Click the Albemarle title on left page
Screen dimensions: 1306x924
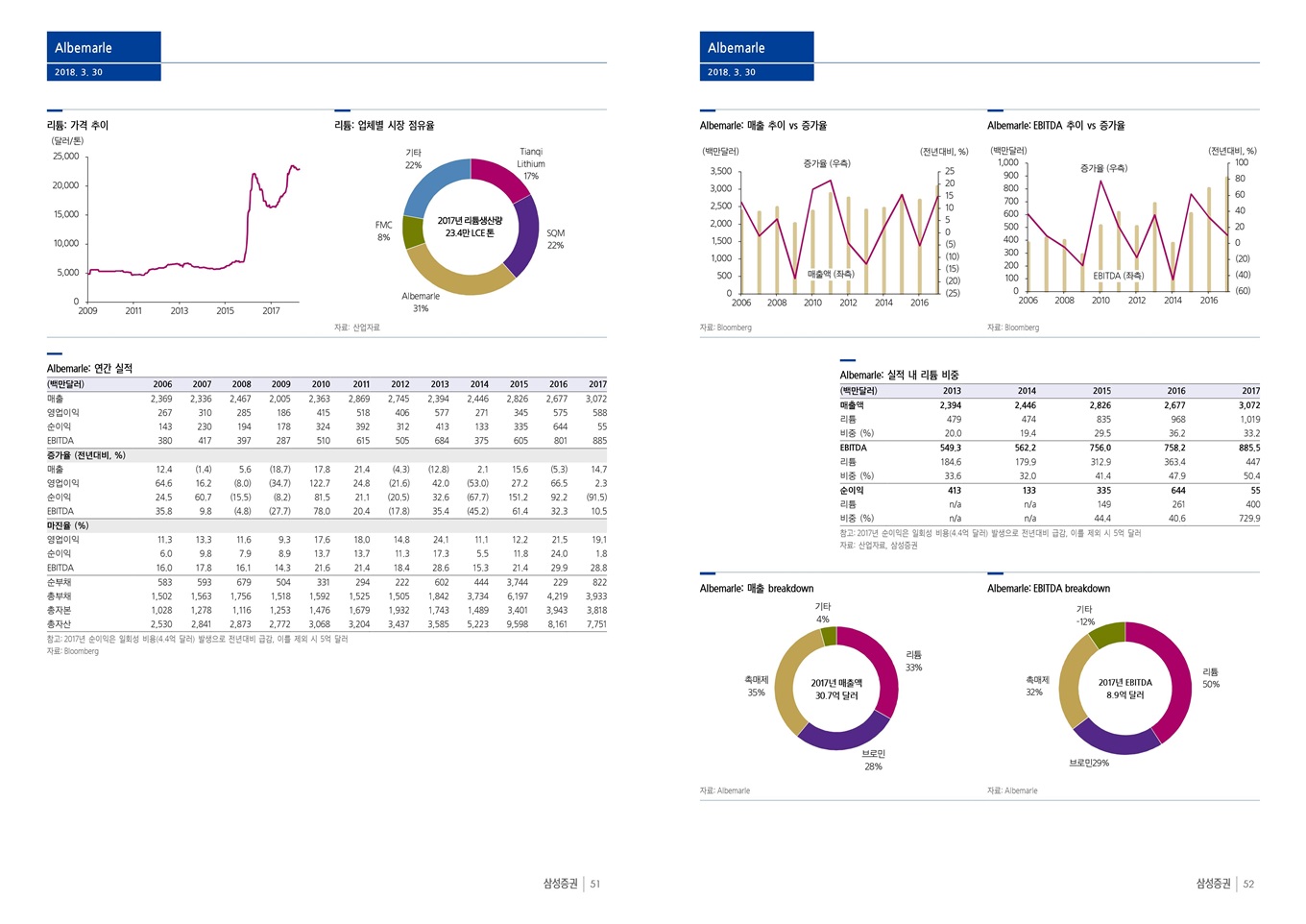pos(84,48)
